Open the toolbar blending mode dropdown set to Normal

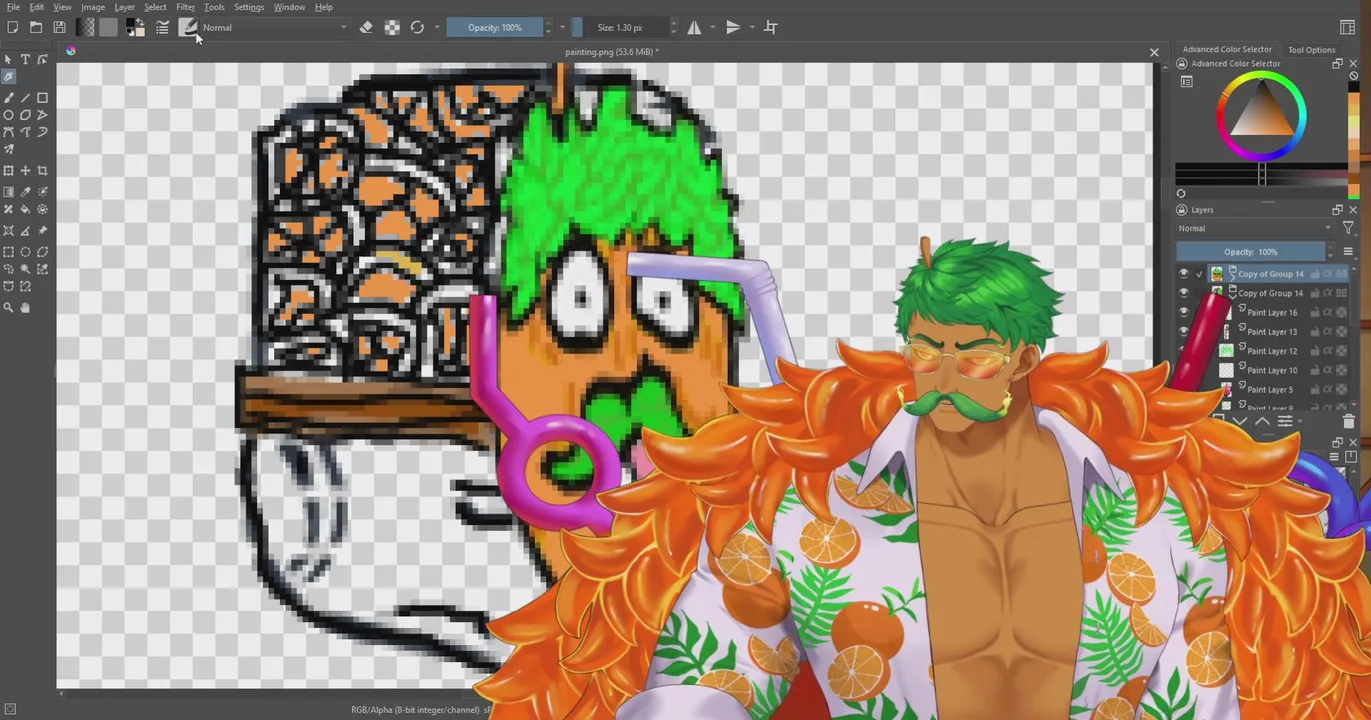(x=274, y=28)
